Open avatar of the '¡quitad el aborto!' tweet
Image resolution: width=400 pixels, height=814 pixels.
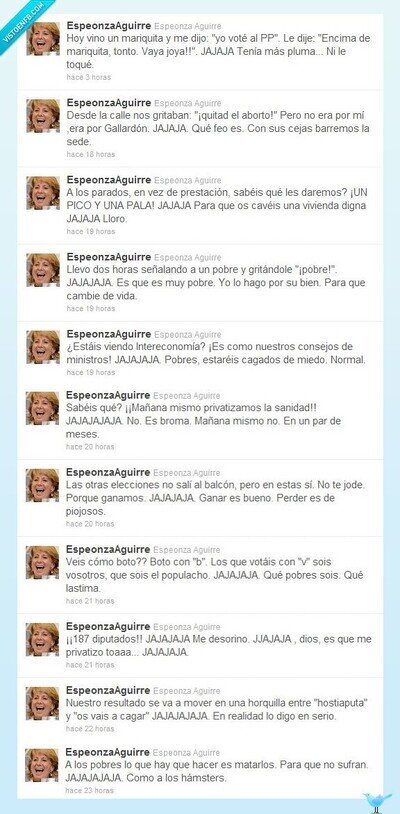pyautogui.click(x=43, y=116)
